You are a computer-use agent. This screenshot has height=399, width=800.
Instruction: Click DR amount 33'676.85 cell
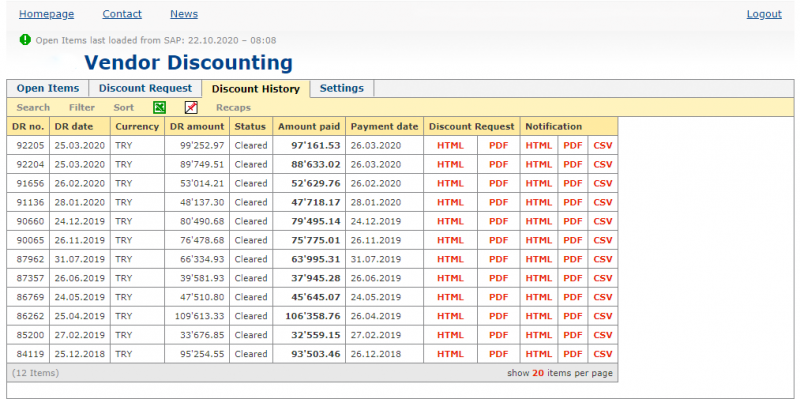[197, 335]
